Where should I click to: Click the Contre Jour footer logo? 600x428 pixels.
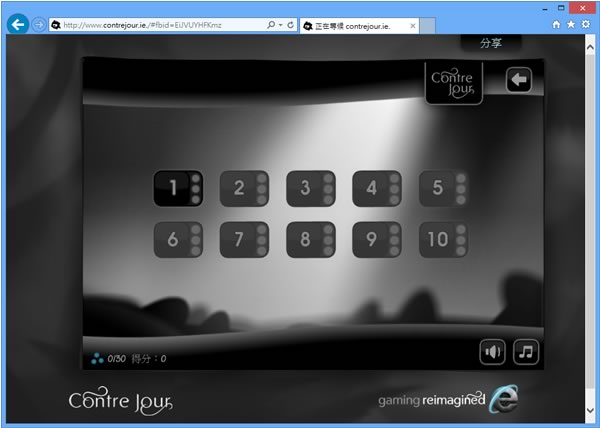click(121, 401)
